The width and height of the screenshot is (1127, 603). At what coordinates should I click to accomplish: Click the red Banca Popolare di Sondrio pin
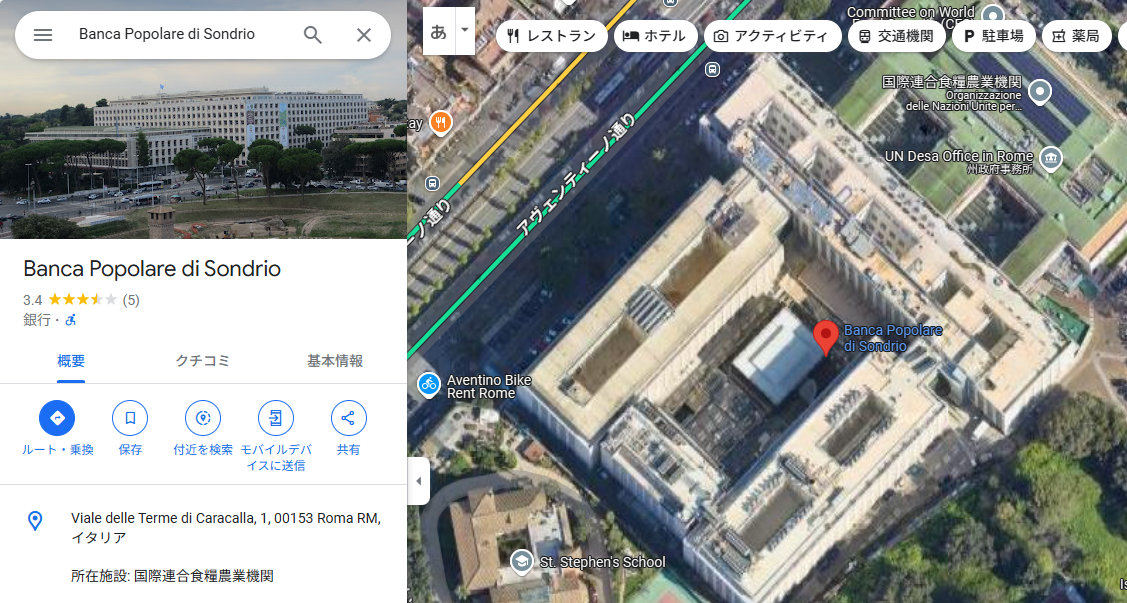[826, 338]
